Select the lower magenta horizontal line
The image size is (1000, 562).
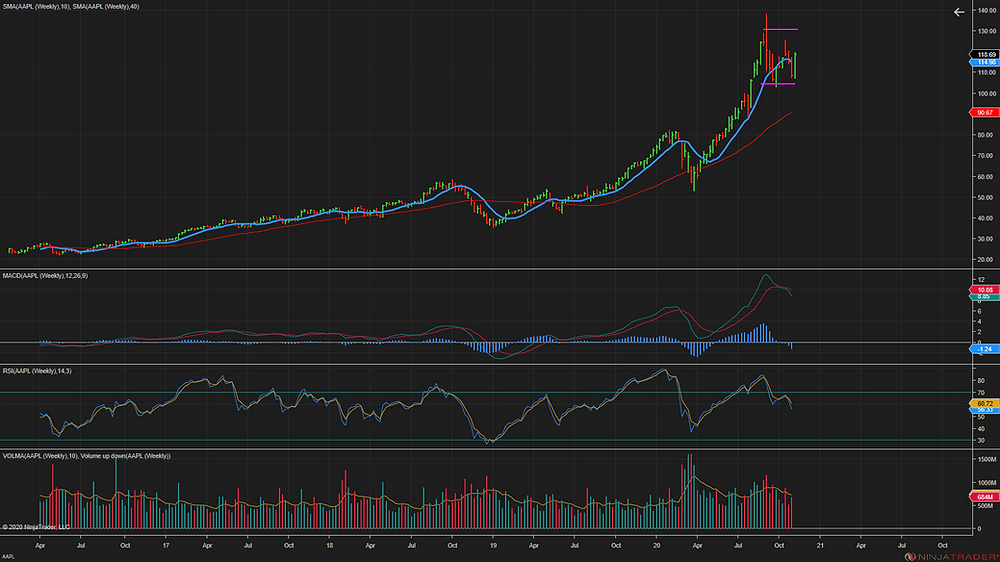(778, 84)
